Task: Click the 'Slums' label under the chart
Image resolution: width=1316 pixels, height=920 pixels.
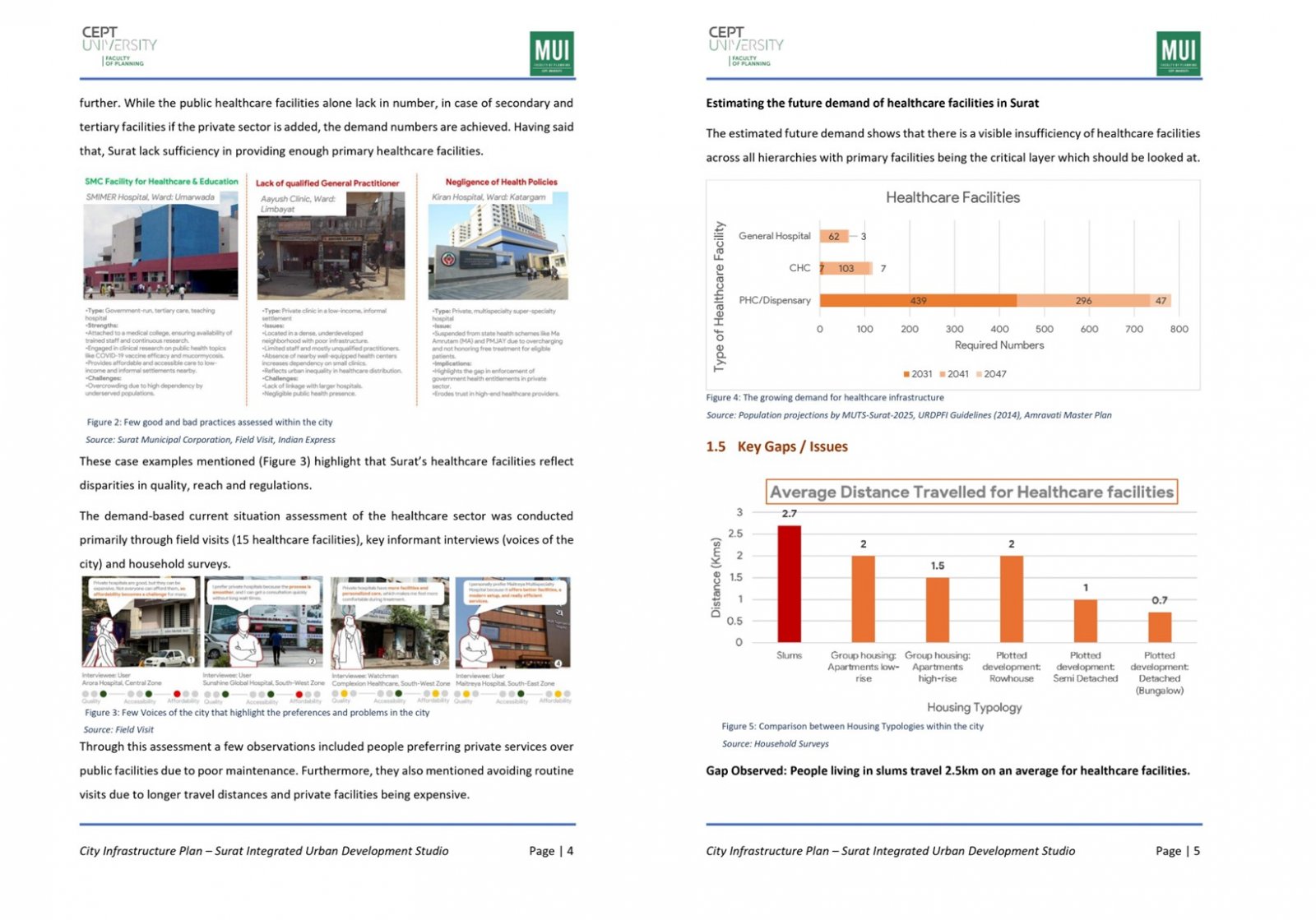Action: tap(789, 655)
